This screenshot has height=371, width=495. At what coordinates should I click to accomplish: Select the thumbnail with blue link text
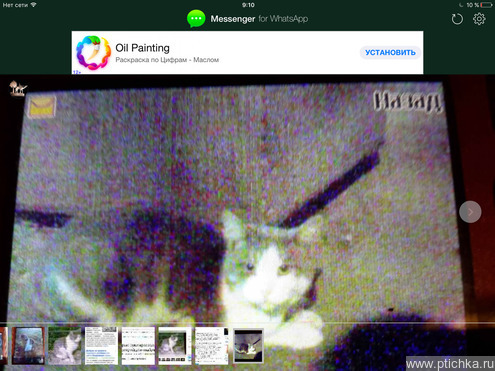(101, 345)
